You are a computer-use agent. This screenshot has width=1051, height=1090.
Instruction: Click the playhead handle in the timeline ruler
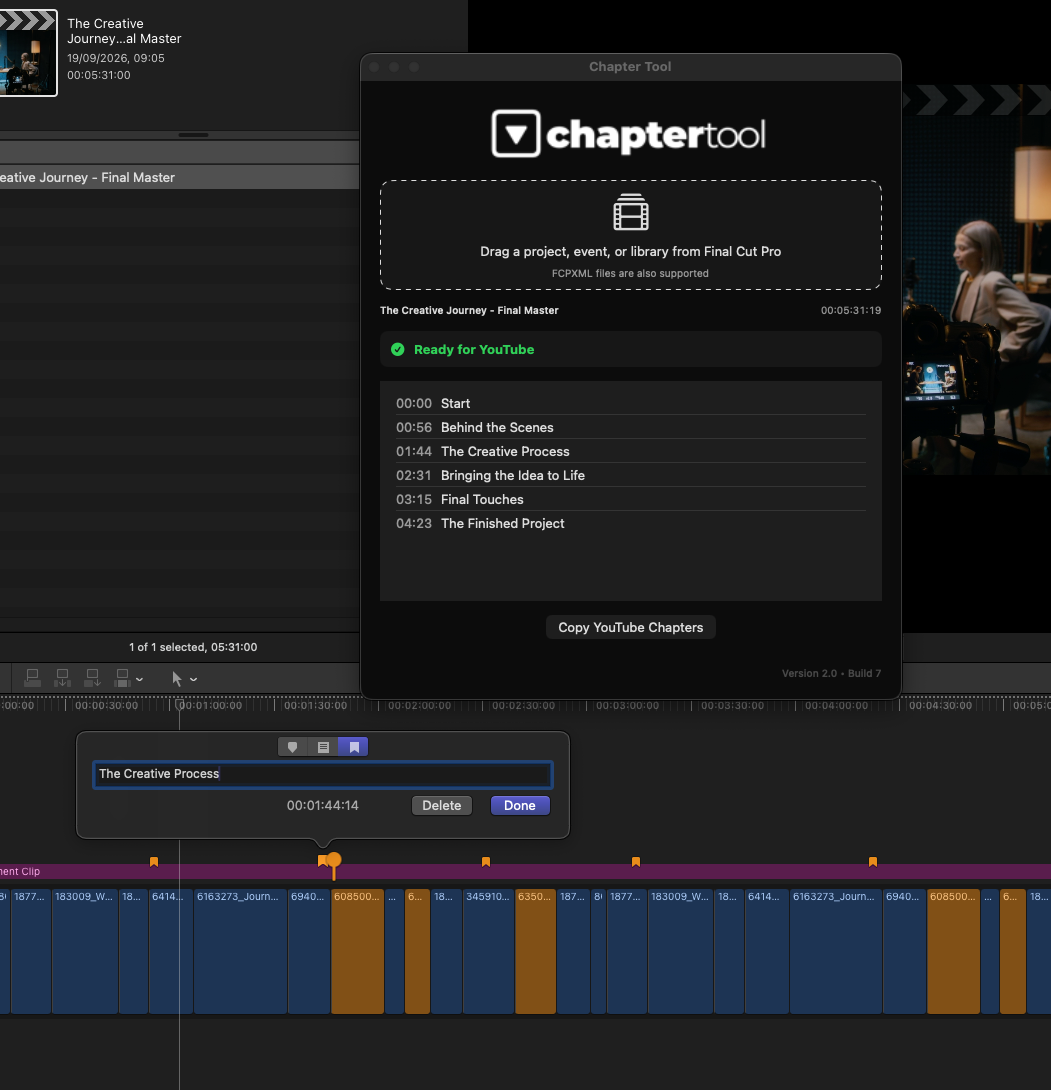click(179, 705)
